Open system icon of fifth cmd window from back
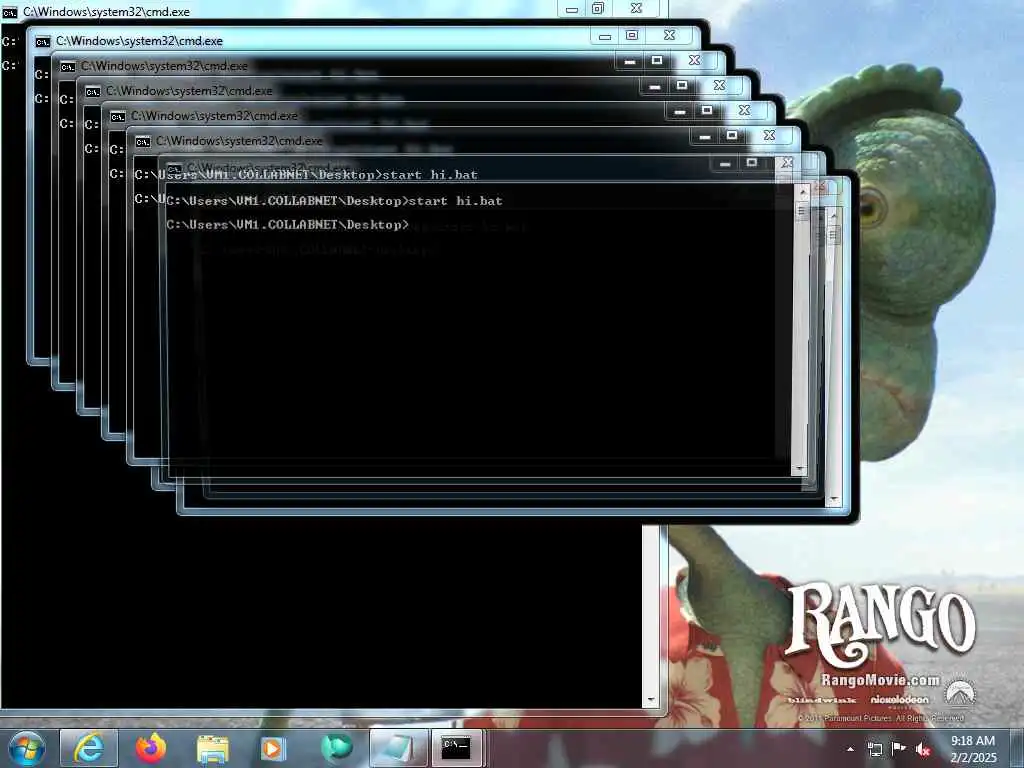The image size is (1024, 768). point(118,117)
